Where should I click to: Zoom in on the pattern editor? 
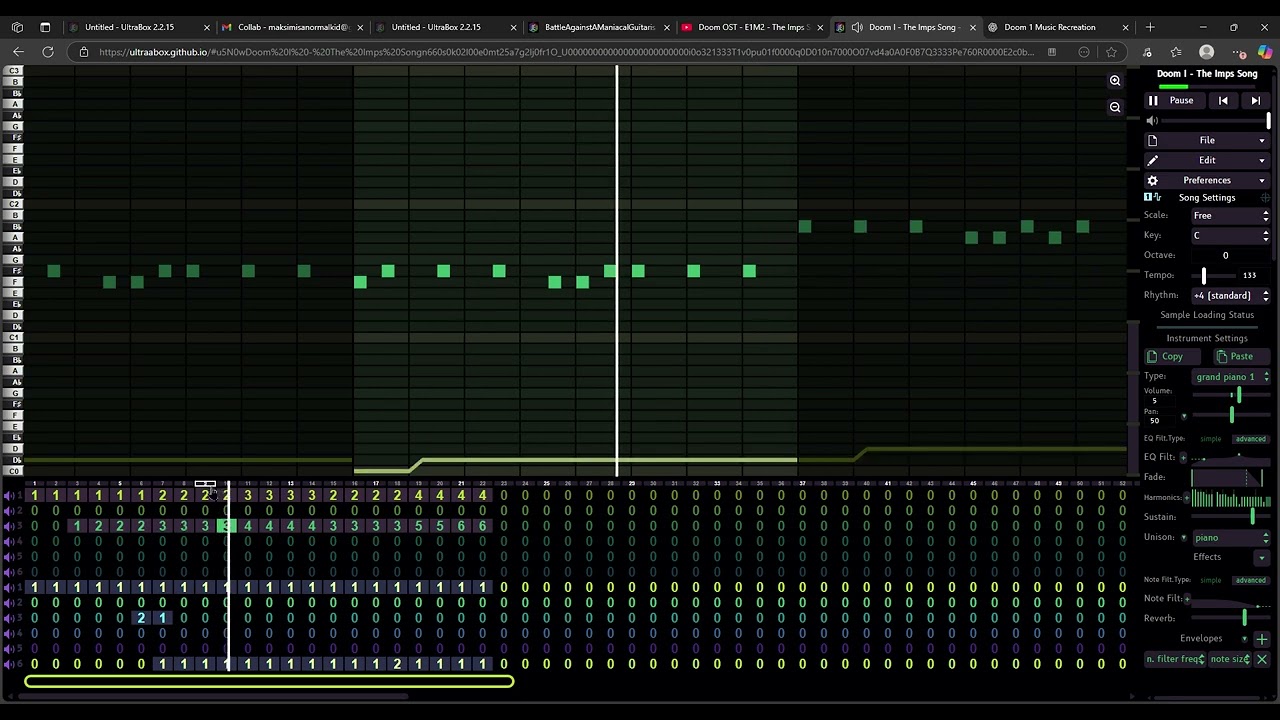tap(1115, 81)
